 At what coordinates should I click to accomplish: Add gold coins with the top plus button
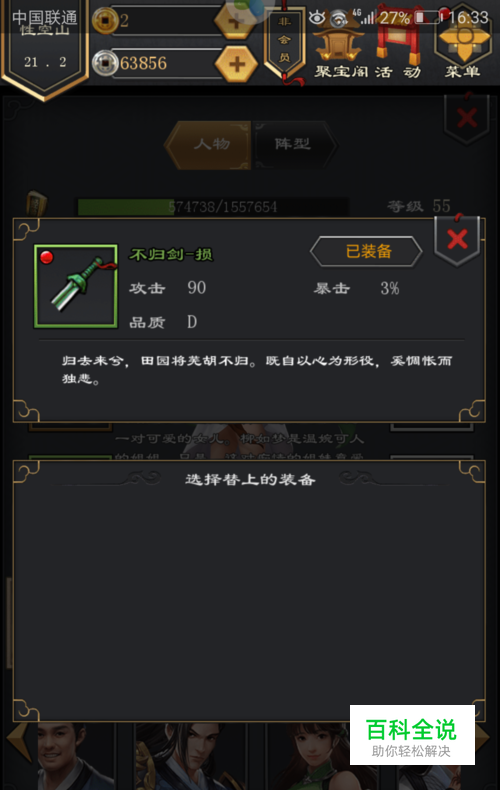235,21
